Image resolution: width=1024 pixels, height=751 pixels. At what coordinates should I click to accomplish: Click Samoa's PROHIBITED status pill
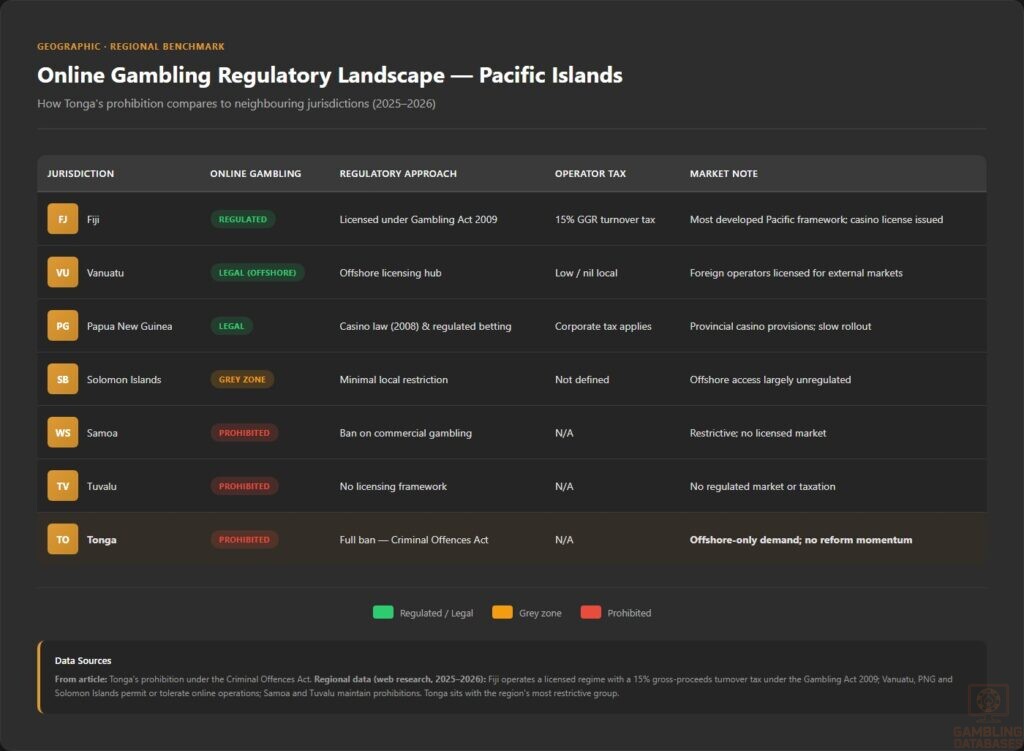[244, 433]
